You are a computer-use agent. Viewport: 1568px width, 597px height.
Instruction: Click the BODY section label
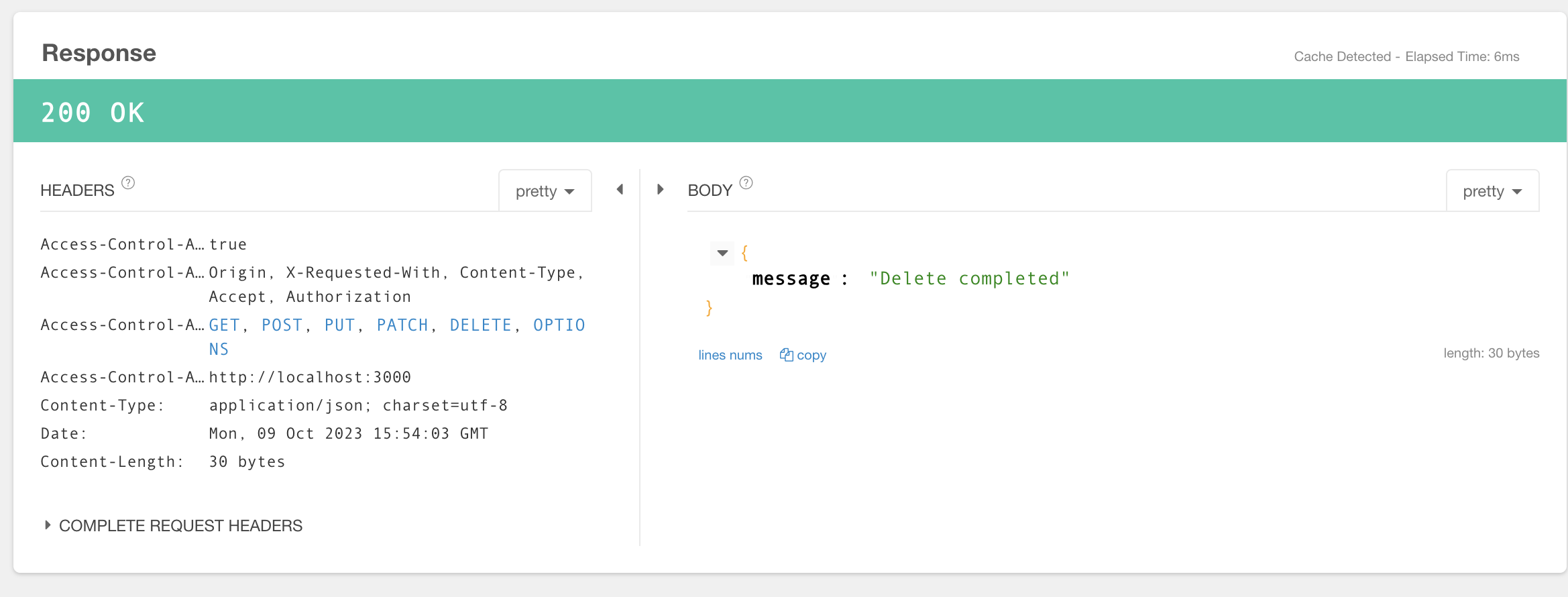coord(710,191)
